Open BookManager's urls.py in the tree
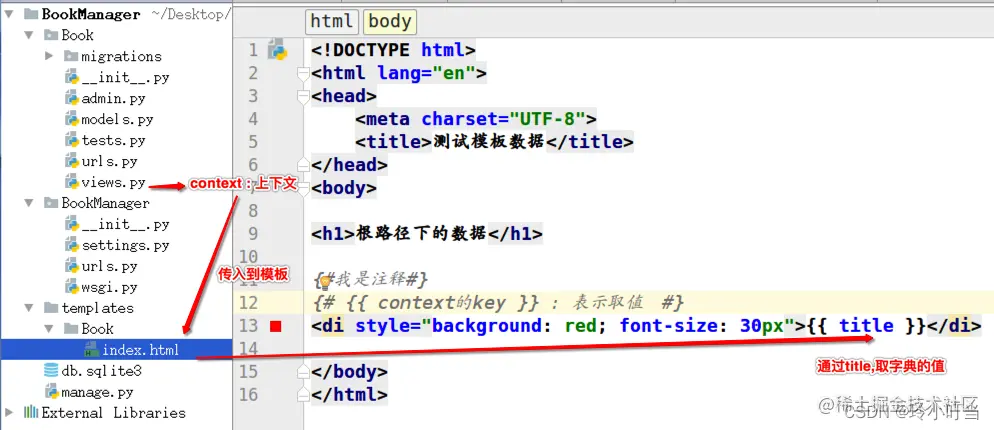The width and height of the screenshot is (994, 430). coord(110,266)
